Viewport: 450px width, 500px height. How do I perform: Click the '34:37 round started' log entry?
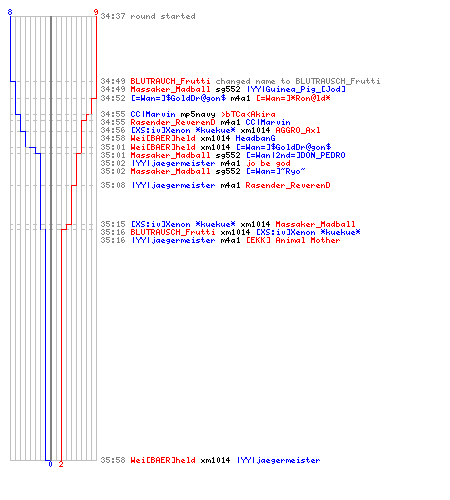click(x=148, y=16)
